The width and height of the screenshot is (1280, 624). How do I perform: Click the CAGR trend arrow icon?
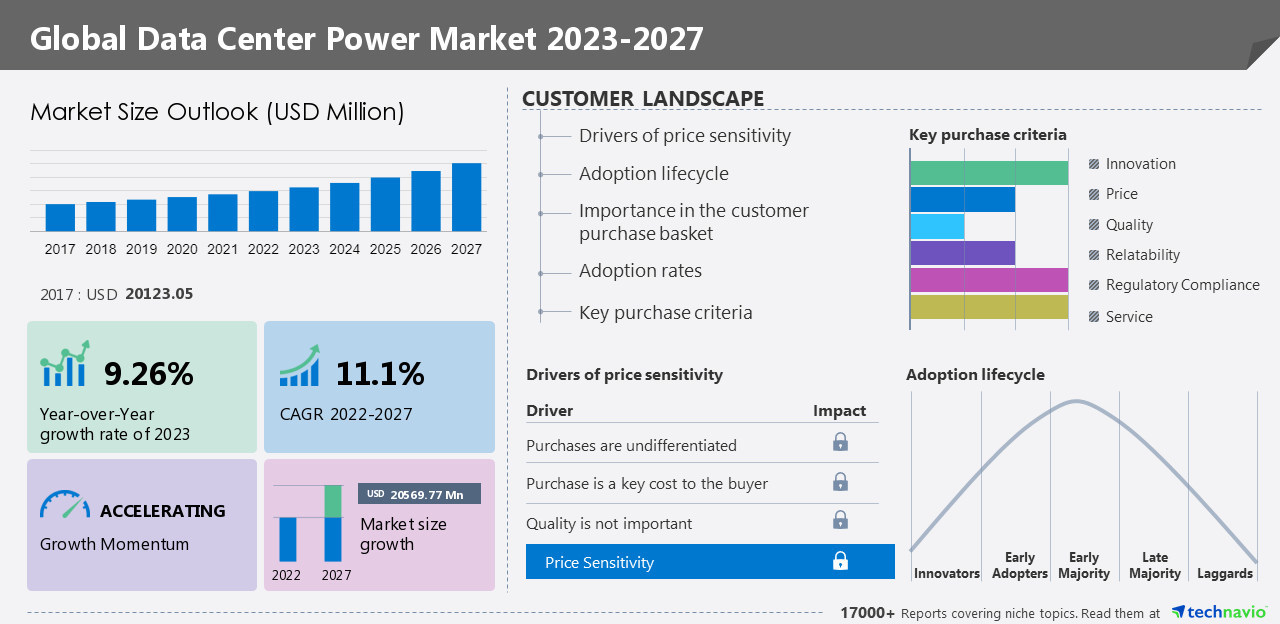(x=300, y=368)
